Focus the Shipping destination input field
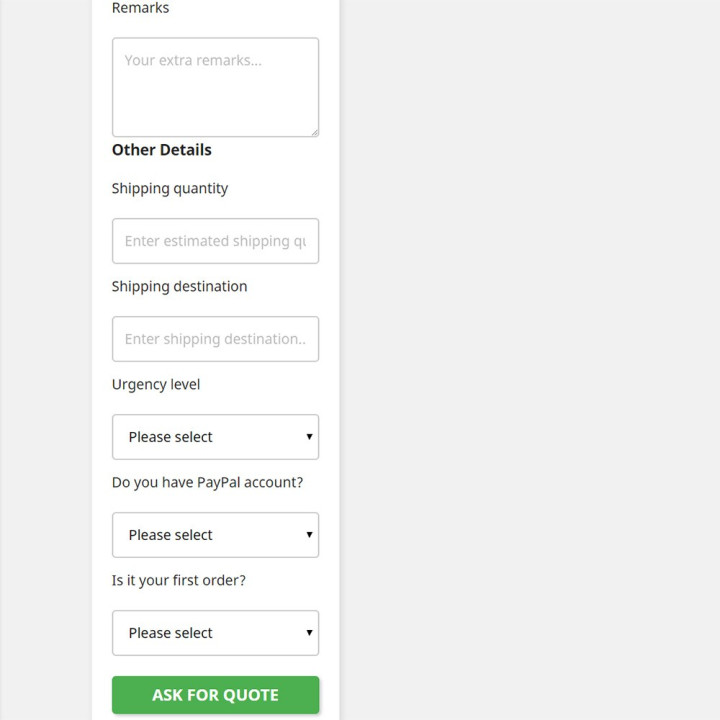The height and width of the screenshot is (720, 720). tap(215, 339)
